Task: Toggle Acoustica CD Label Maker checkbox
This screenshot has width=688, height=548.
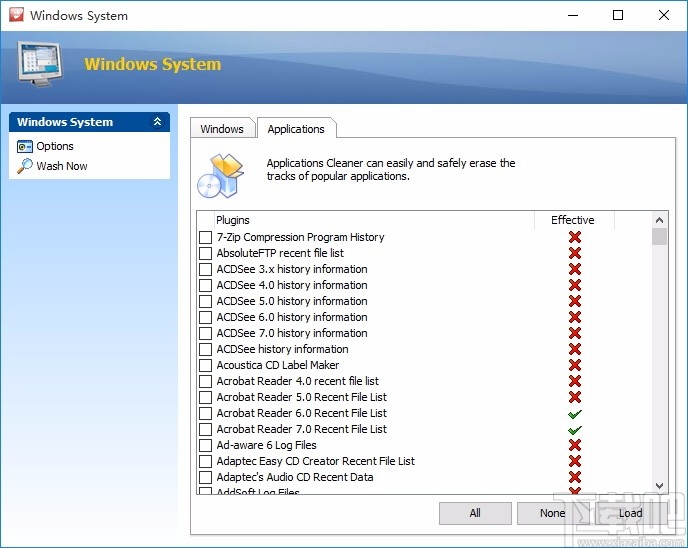Action: click(x=205, y=365)
